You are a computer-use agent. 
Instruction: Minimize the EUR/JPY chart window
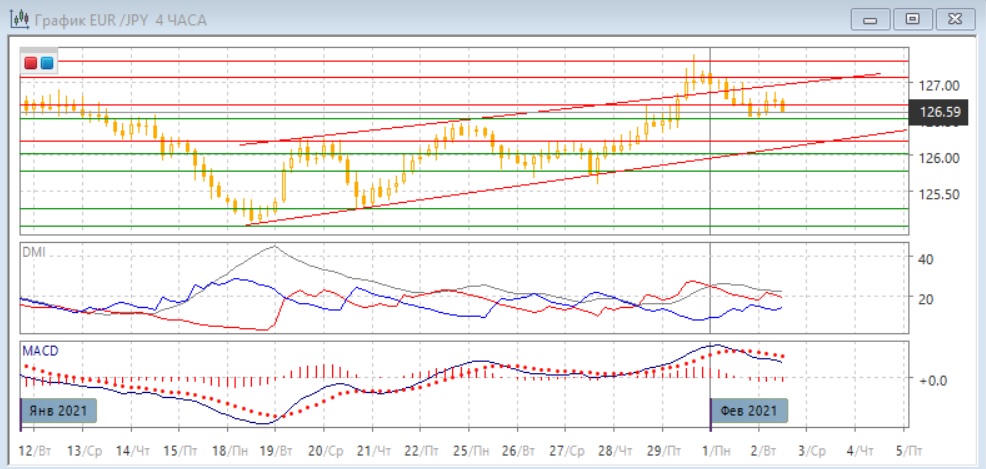point(870,20)
